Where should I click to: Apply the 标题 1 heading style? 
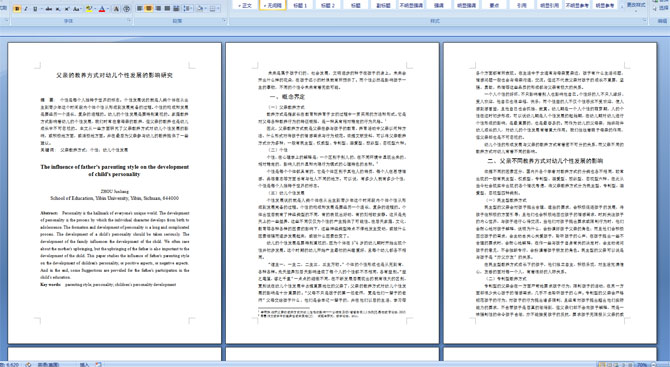[300, 5]
